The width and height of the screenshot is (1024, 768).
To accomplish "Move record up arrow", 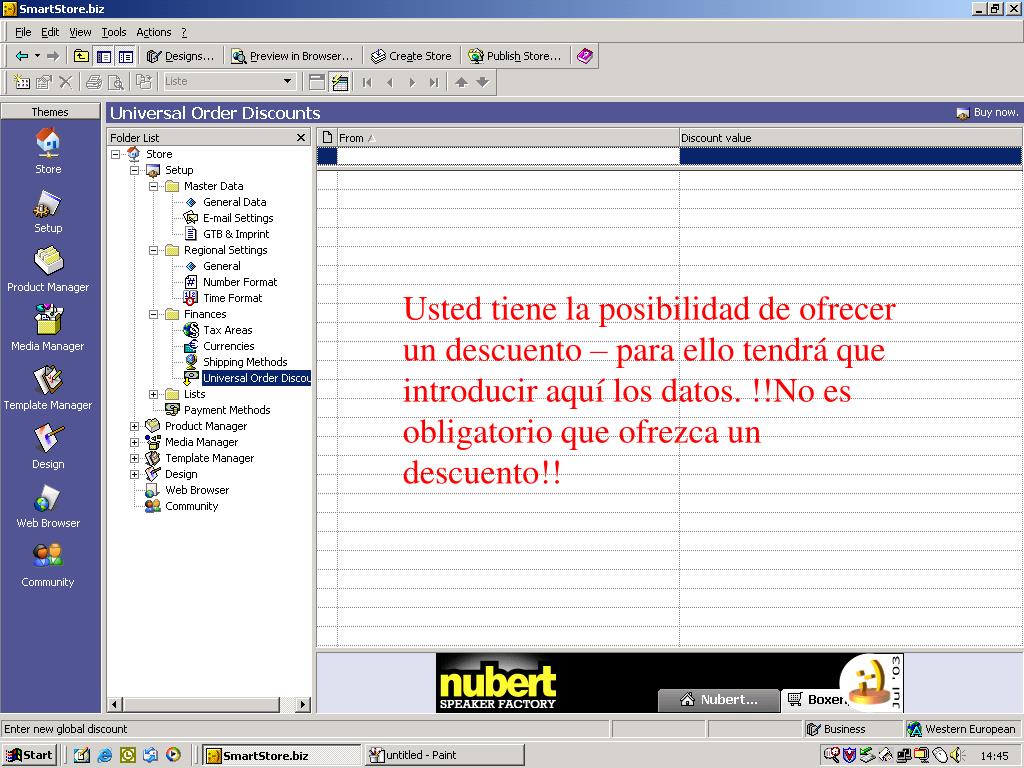I will pyautogui.click(x=461, y=82).
